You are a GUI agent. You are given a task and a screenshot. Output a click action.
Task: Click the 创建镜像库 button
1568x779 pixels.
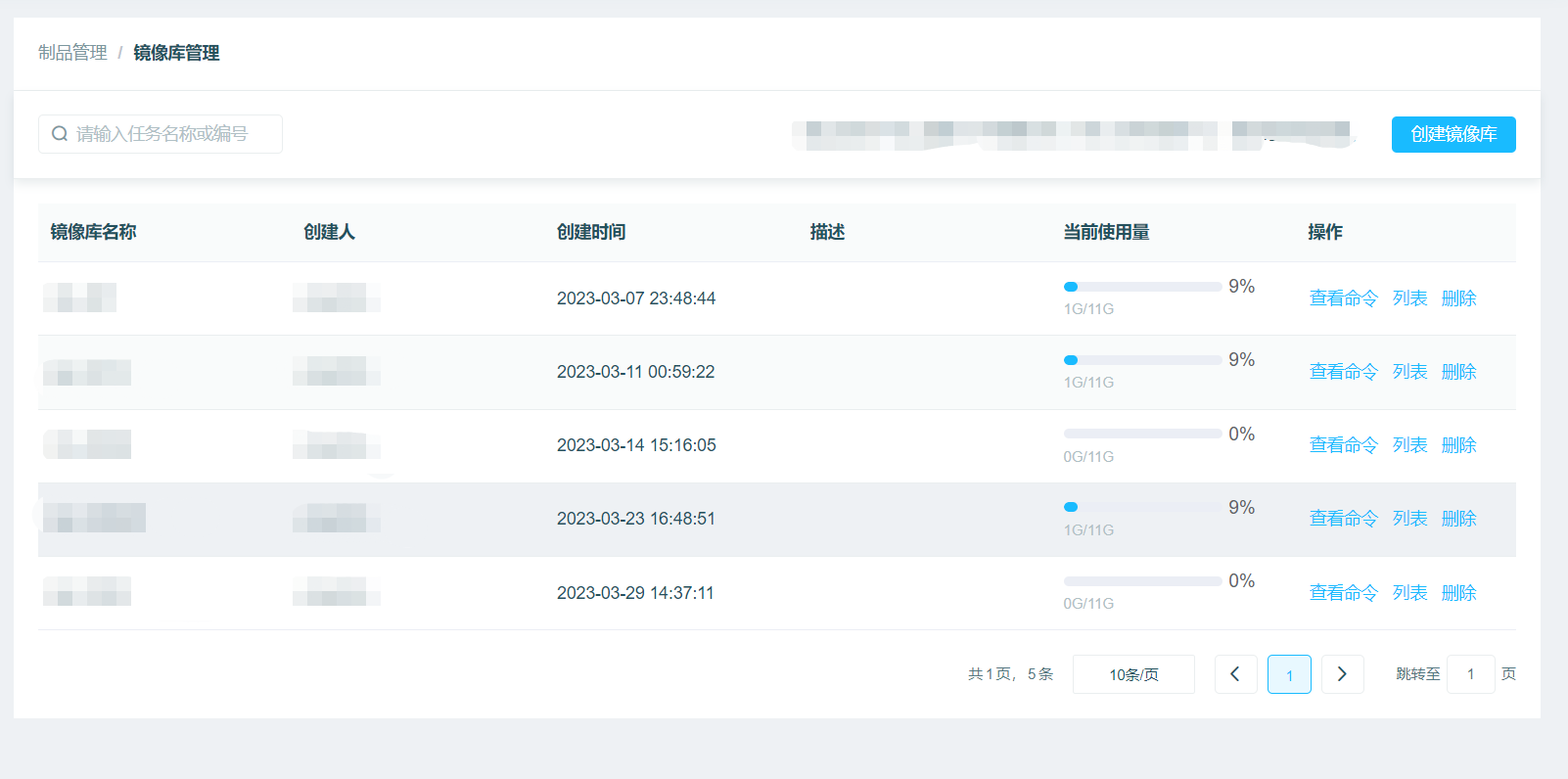click(1453, 134)
